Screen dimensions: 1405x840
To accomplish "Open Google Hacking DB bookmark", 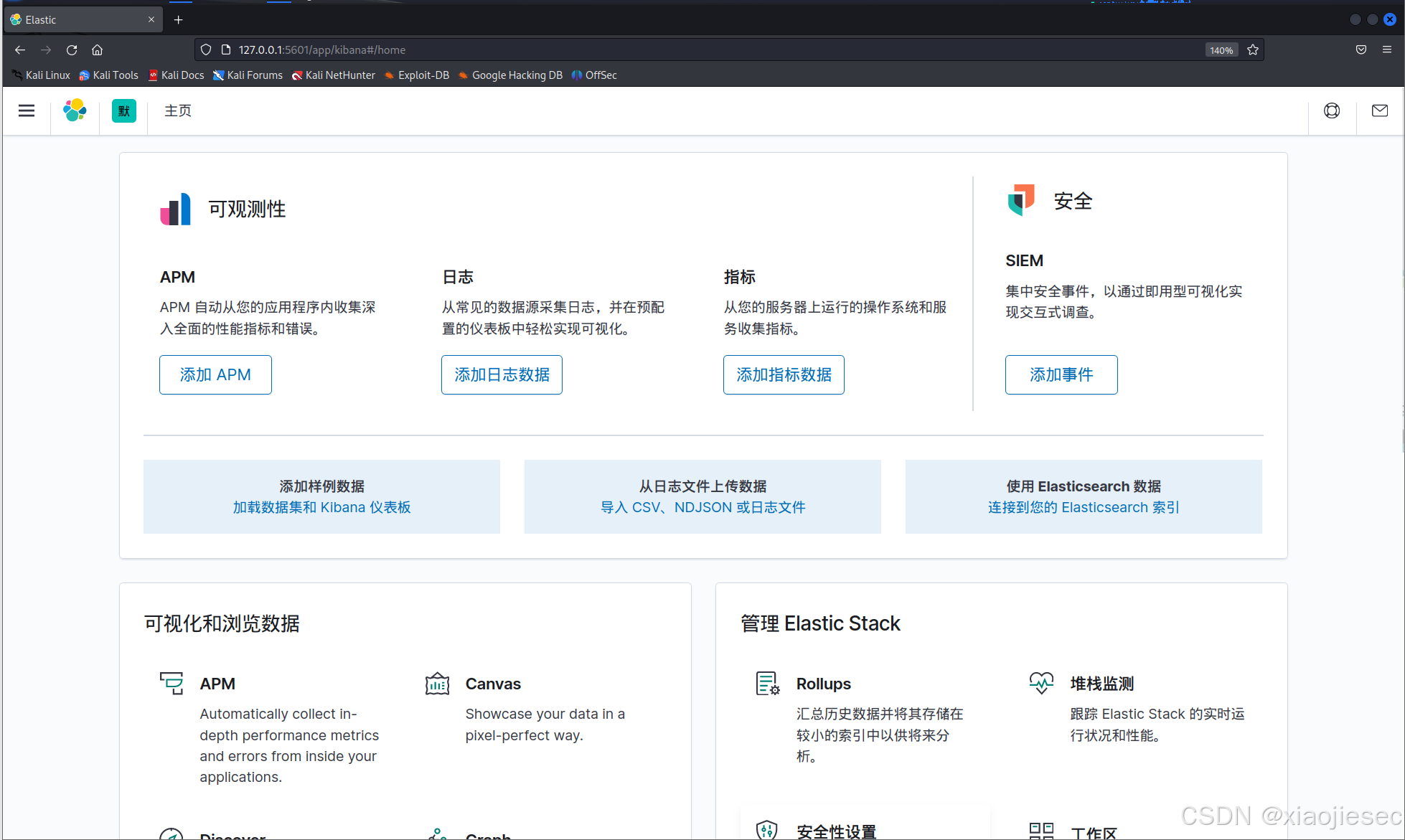I will (x=510, y=75).
